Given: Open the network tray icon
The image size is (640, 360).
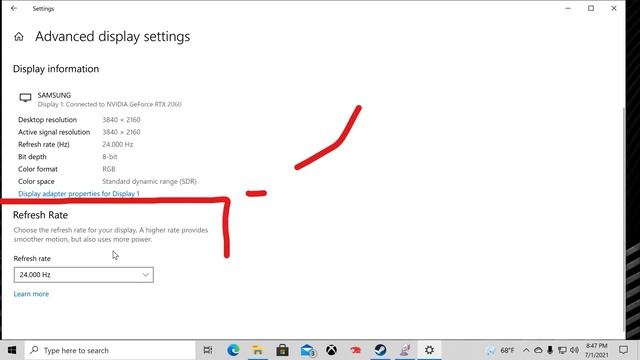Looking at the screenshot, I should click(562, 350).
